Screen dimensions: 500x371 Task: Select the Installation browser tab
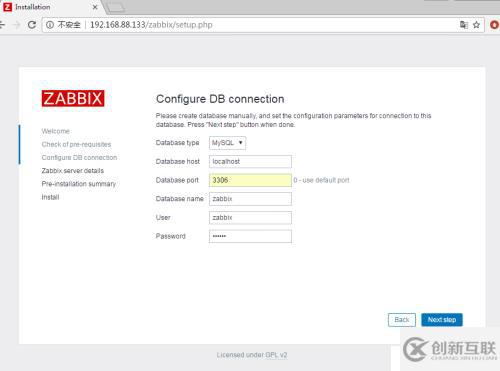[50, 7]
